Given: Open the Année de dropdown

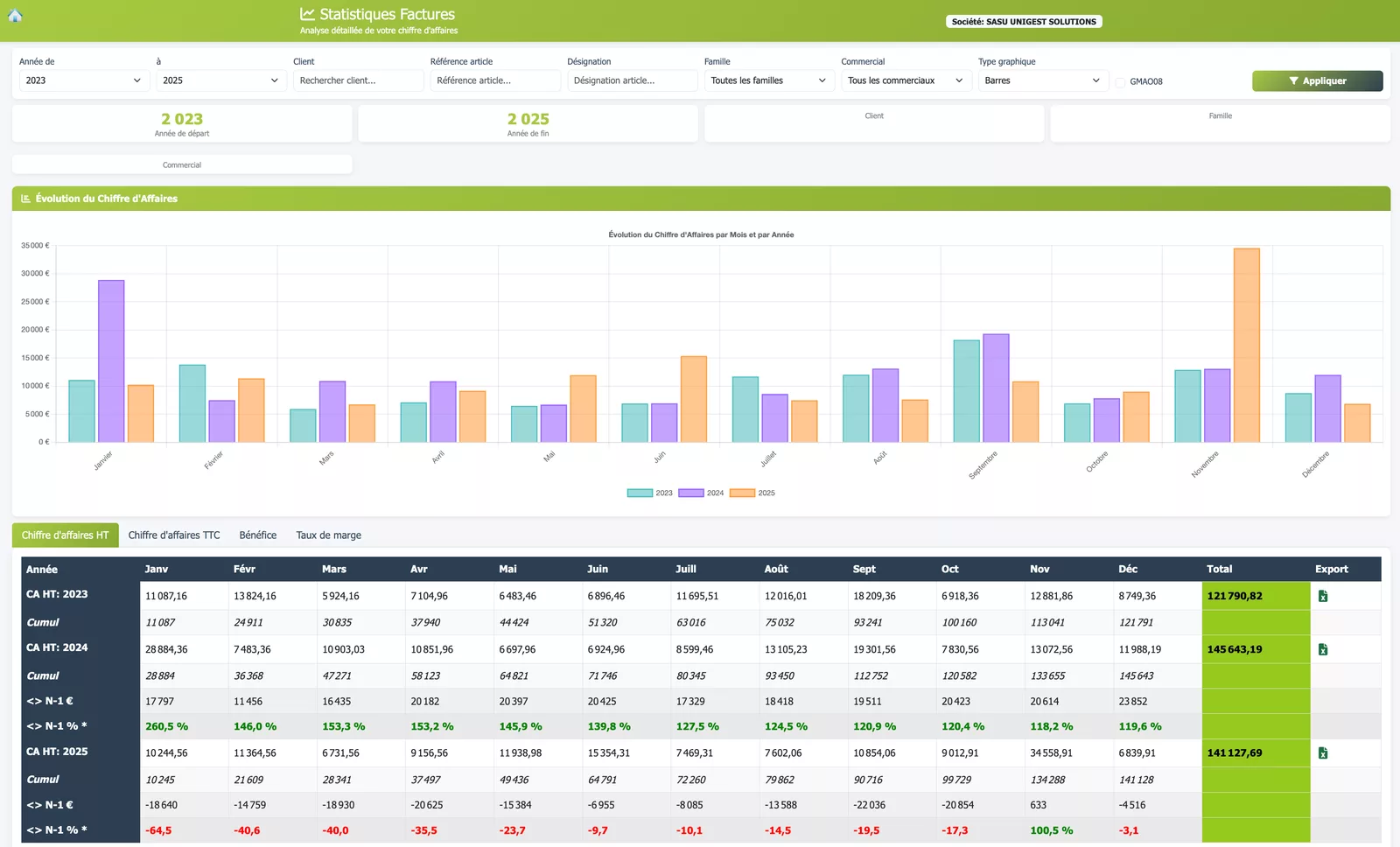Looking at the screenshot, I should click(81, 80).
